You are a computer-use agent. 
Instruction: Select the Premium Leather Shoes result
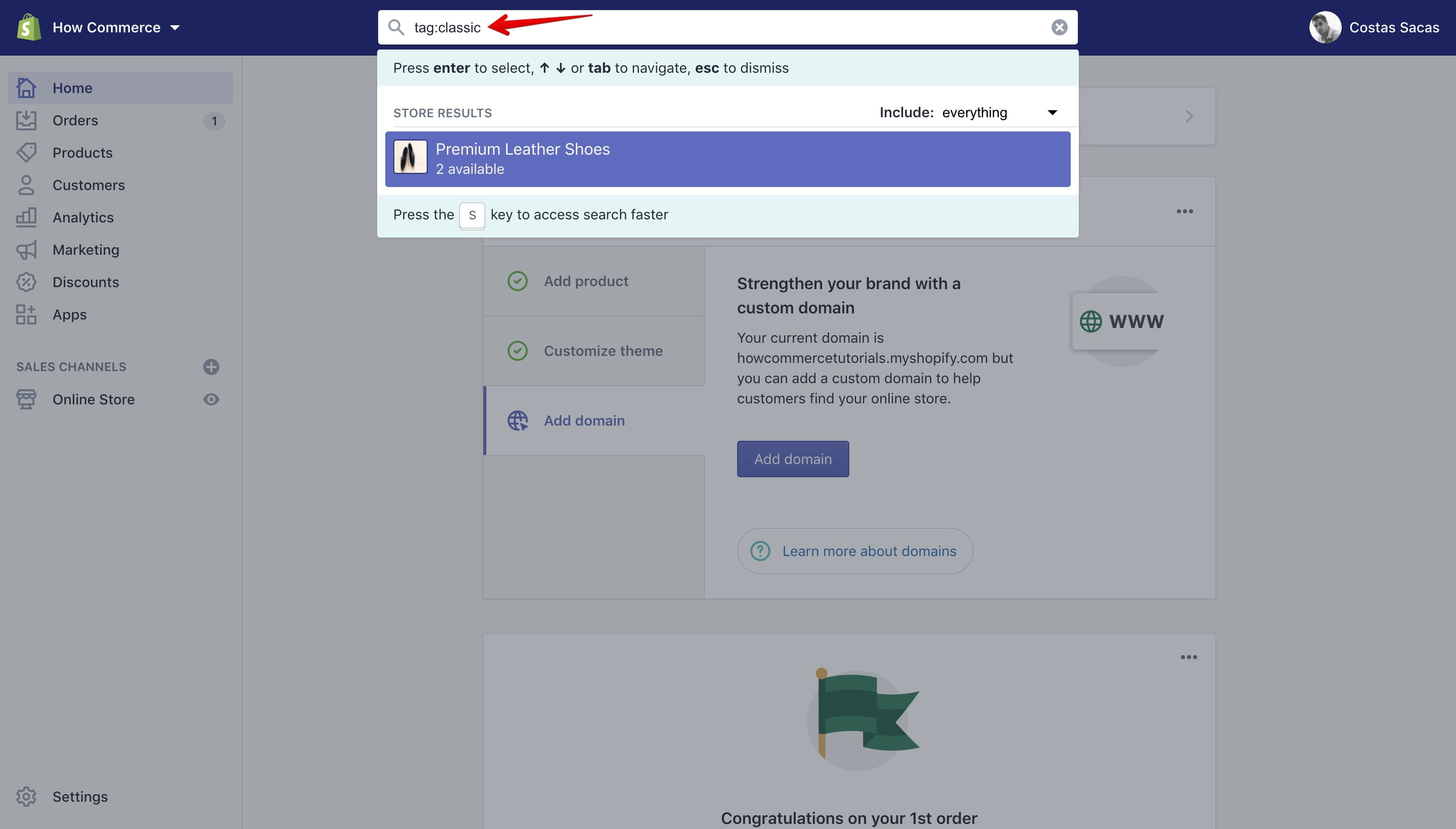[727, 159]
